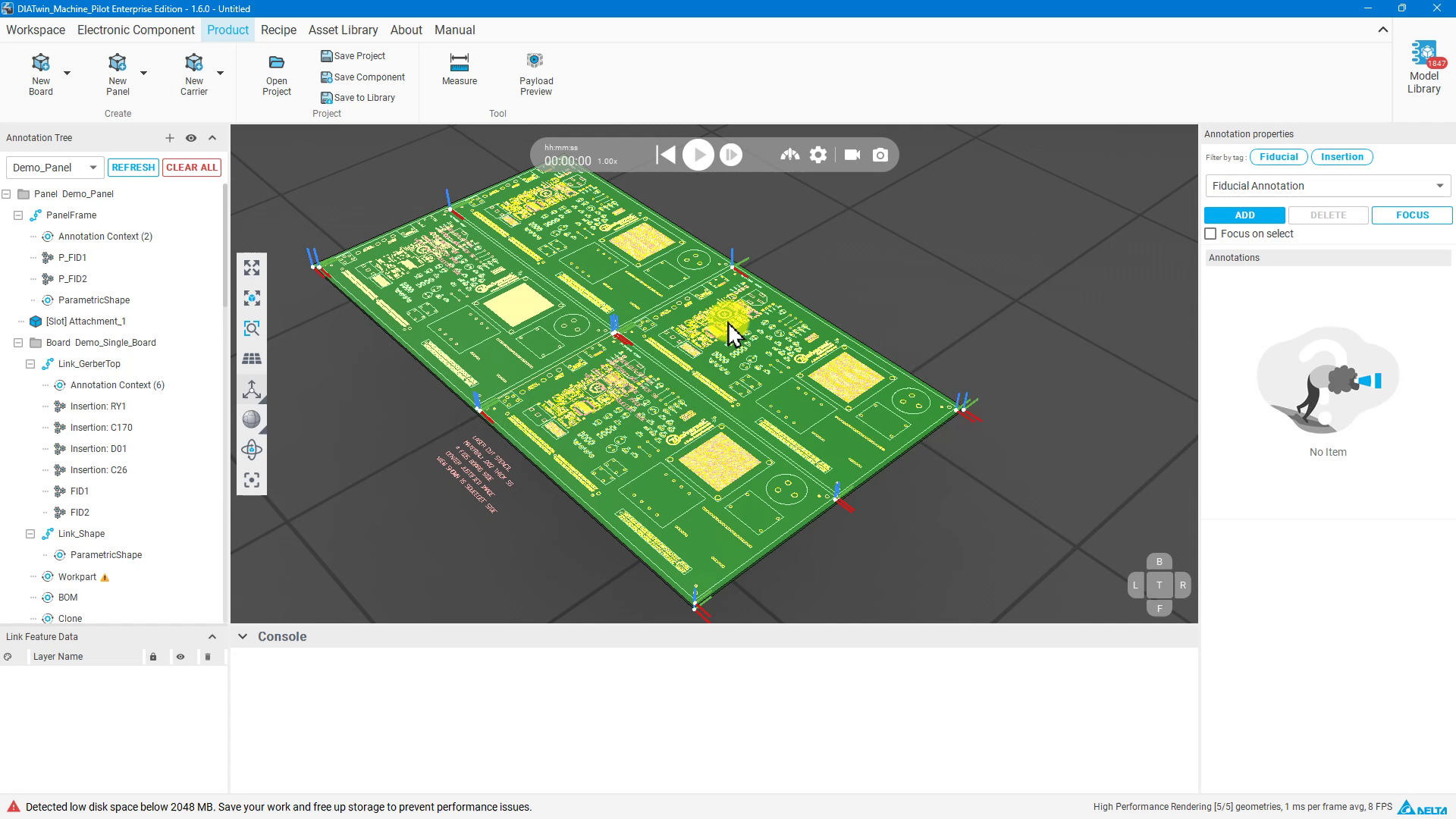The height and width of the screenshot is (819, 1456).
Task: Click the zoom-to-region magnifier tool
Action: coord(252,328)
